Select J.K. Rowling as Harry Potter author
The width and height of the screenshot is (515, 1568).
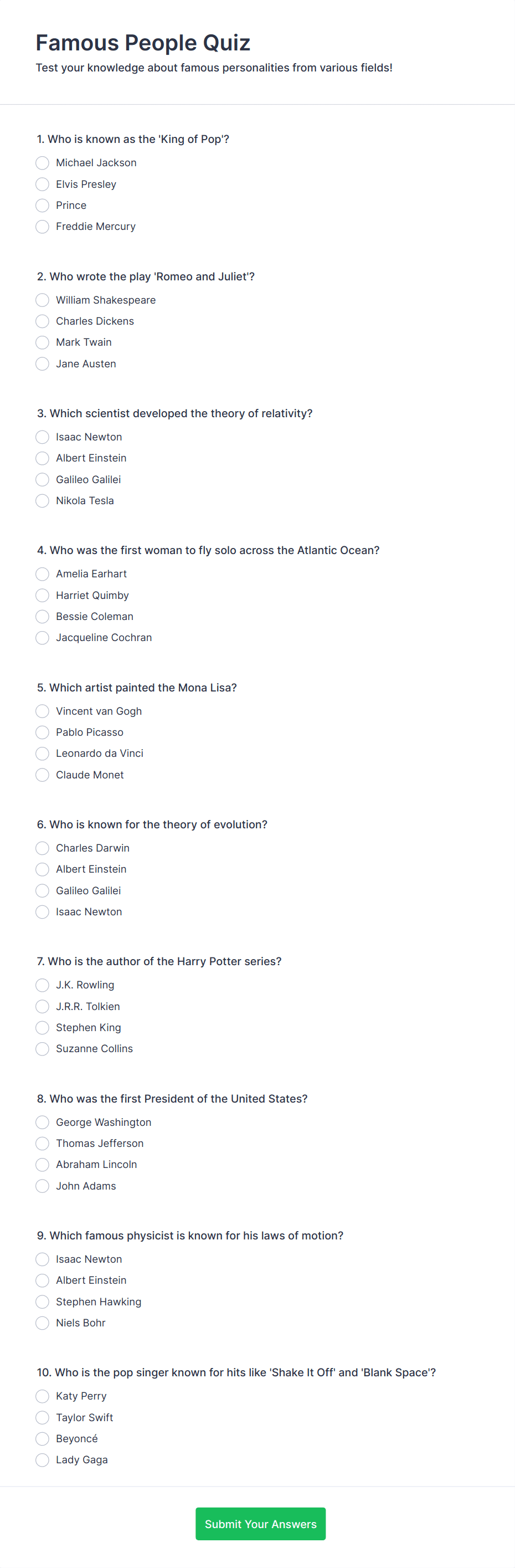pyautogui.click(x=42, y=985)
